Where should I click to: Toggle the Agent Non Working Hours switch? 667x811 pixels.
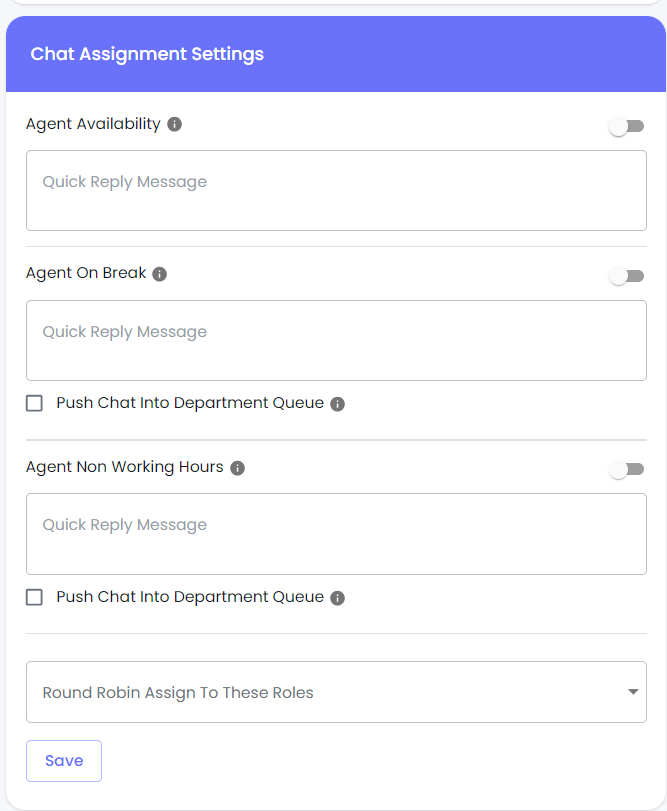pyautogui.click(x=626, y=470)
